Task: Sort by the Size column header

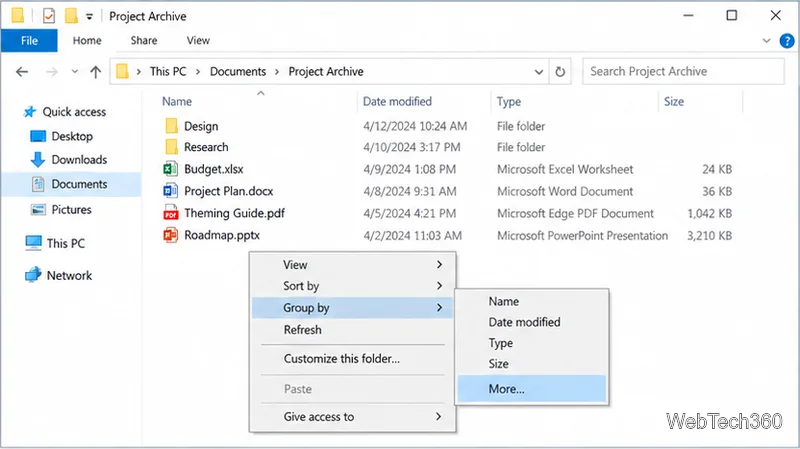Action: pos(673,102)
